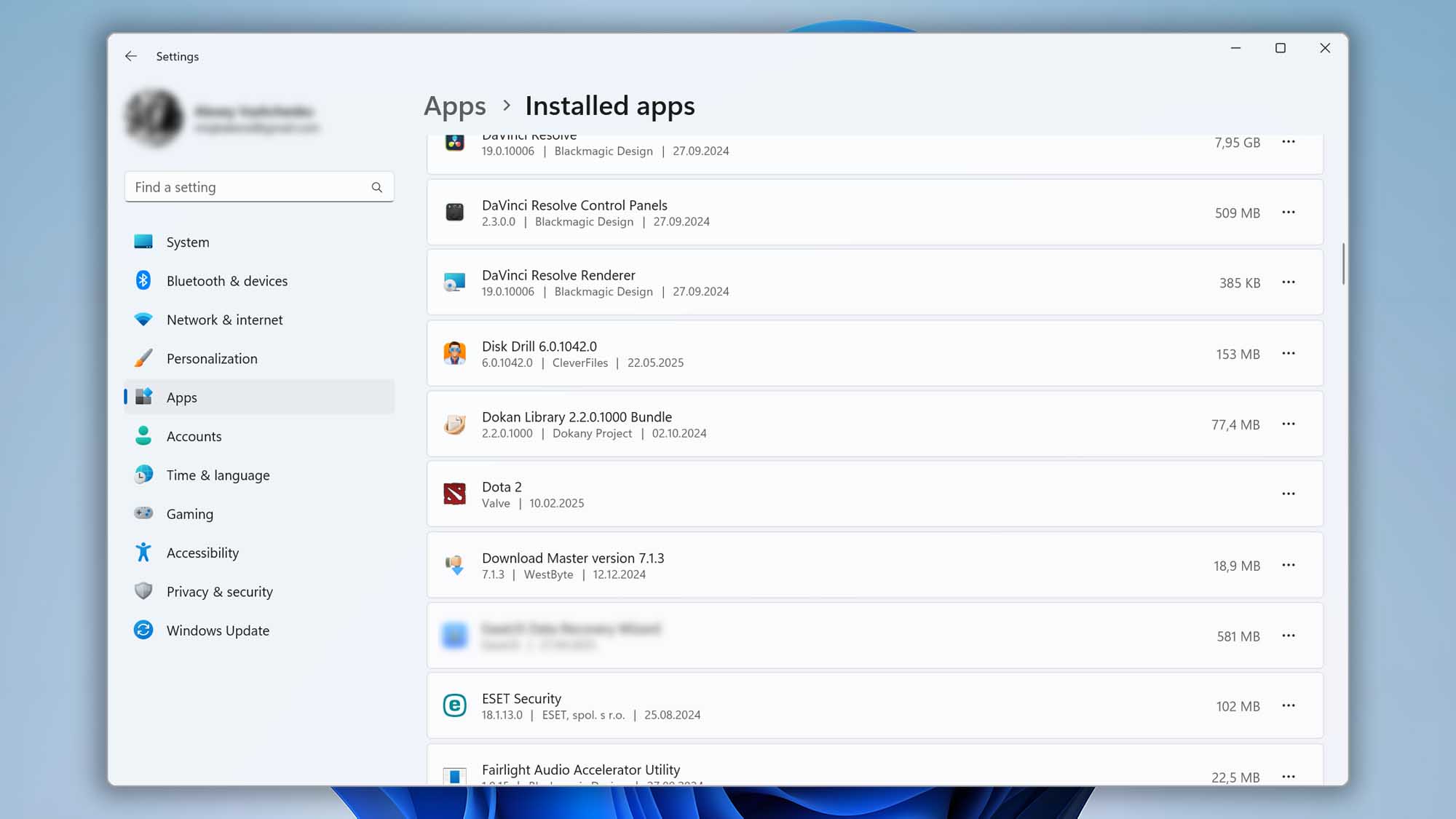Open the Gaming section
Viewport: 1456px width, 819px height.
click(259, 513)
